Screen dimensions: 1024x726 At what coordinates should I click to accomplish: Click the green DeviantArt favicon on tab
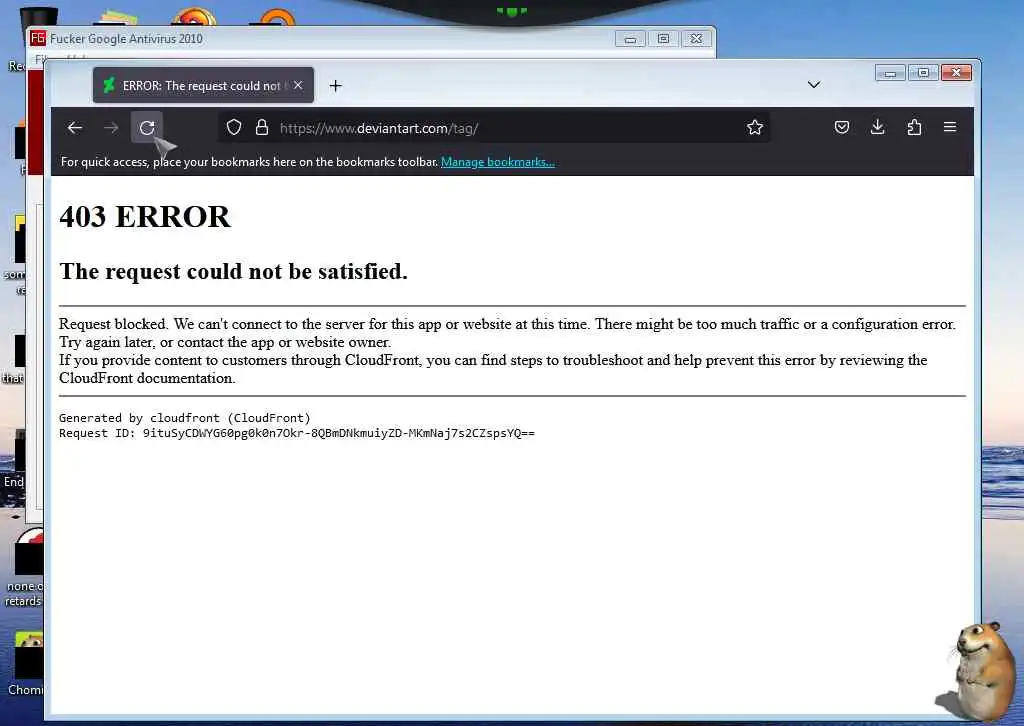(109, 85)
